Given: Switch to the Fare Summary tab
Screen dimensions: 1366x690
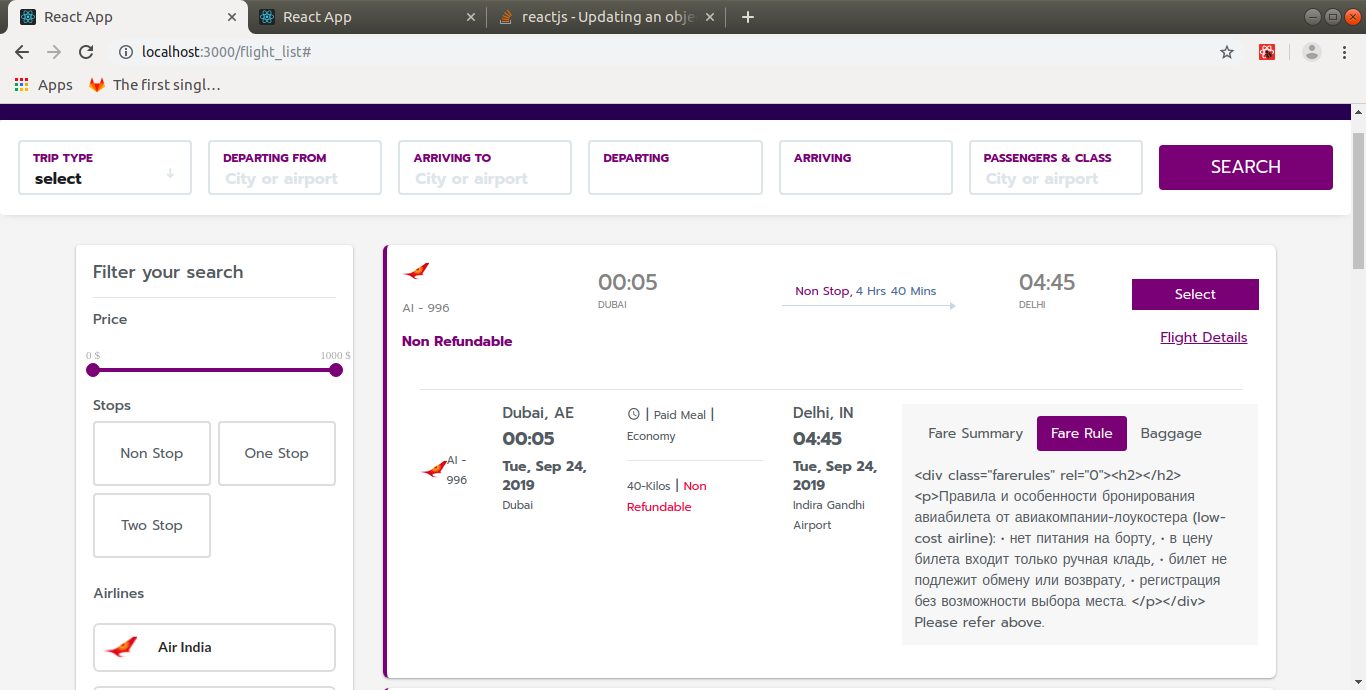Looking at the screenshot, I should (975, 433).
